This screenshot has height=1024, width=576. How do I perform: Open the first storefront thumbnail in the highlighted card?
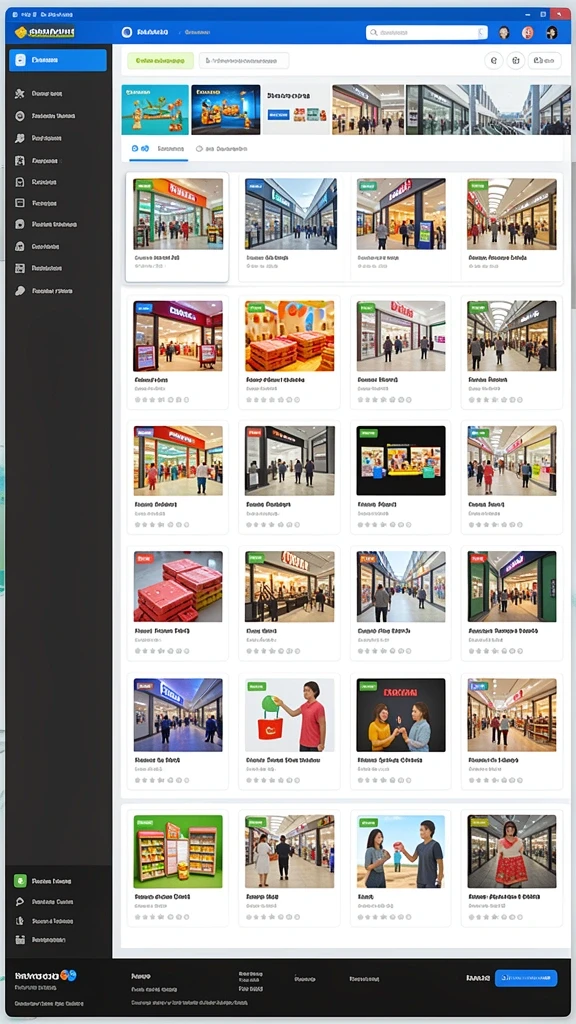(178, 214)
